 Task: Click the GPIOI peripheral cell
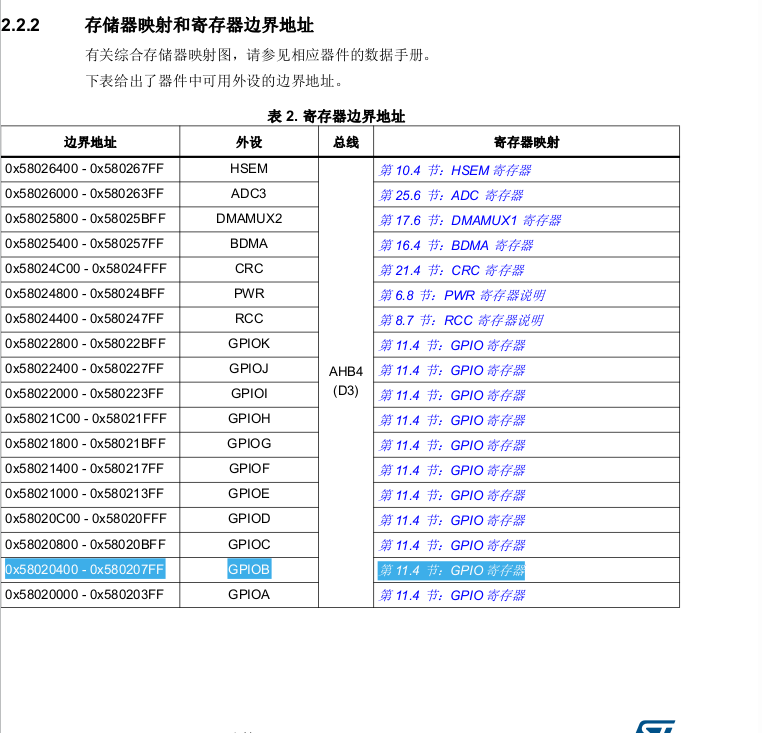pyautogui.click(x=249, y=394)
